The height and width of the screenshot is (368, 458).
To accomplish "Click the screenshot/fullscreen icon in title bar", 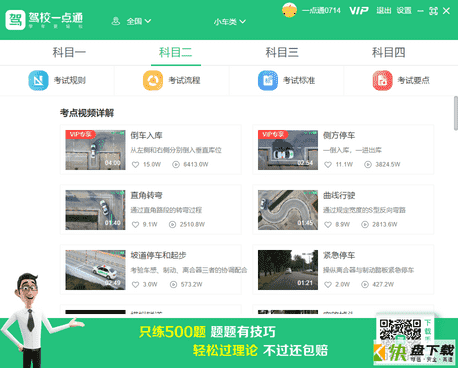I will tap(433, 11).
